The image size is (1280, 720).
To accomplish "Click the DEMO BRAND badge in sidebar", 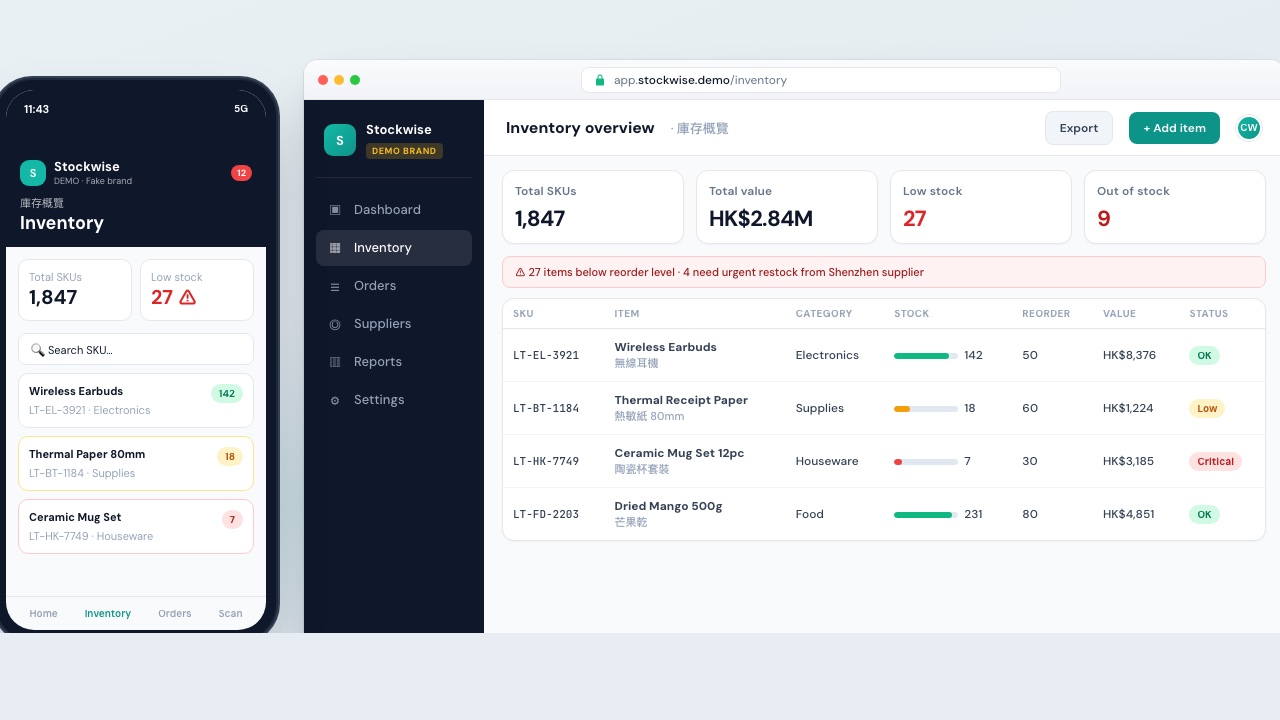I will click(404, 151).
